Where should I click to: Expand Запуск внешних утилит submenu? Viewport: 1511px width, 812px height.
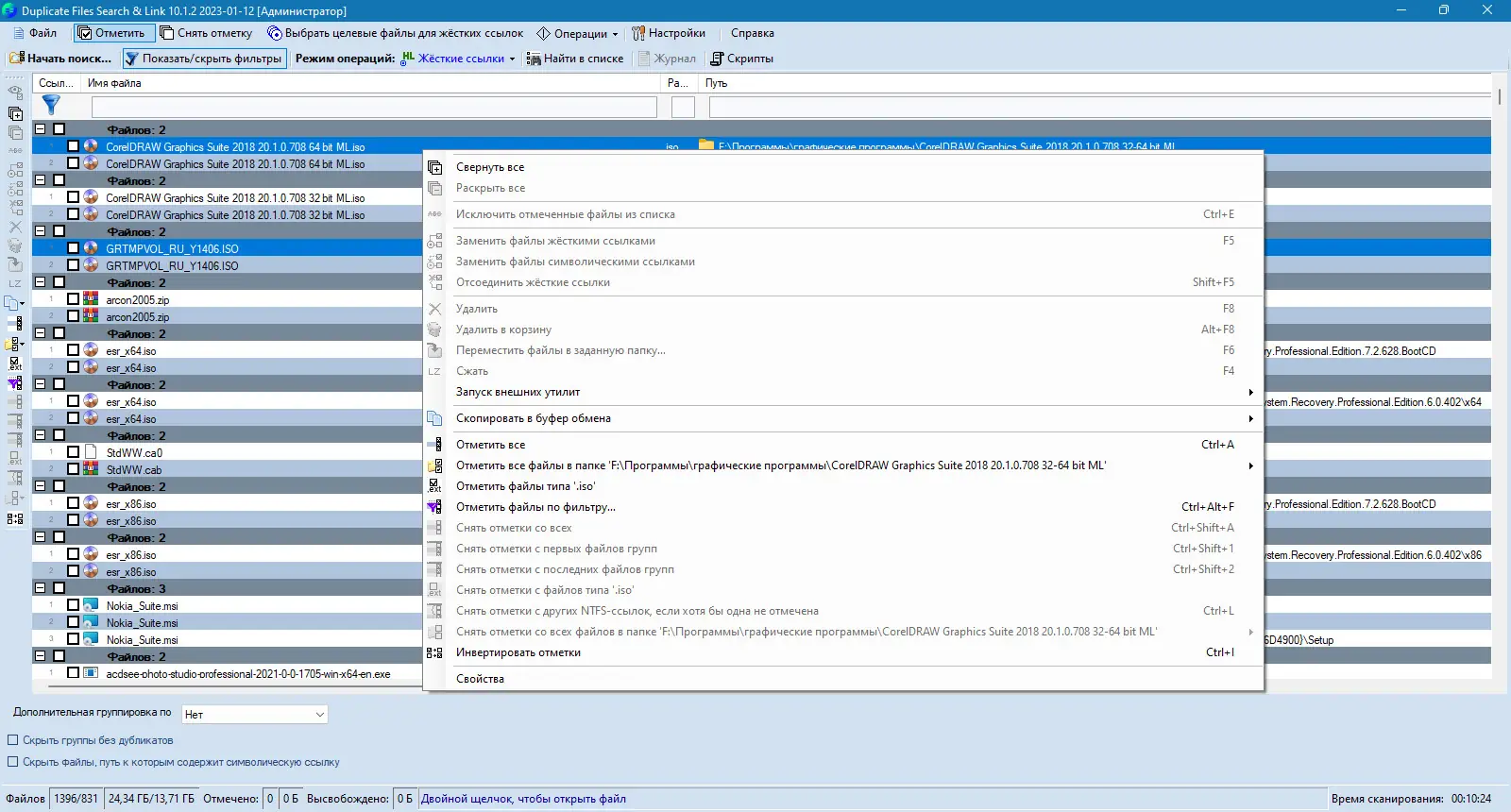click(x=843, y=392)
